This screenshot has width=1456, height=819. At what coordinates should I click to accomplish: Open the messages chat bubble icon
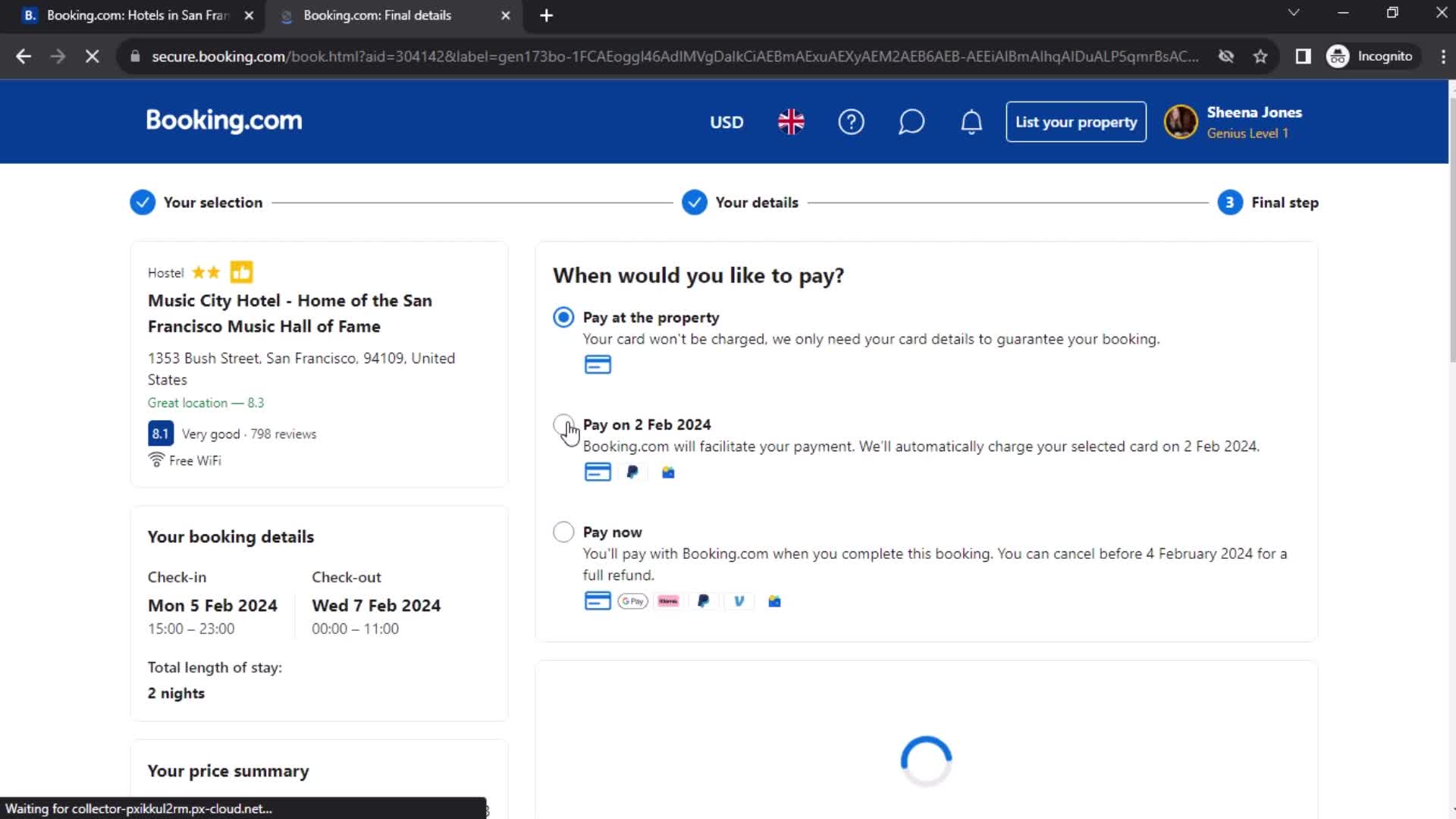coord(911,121)
